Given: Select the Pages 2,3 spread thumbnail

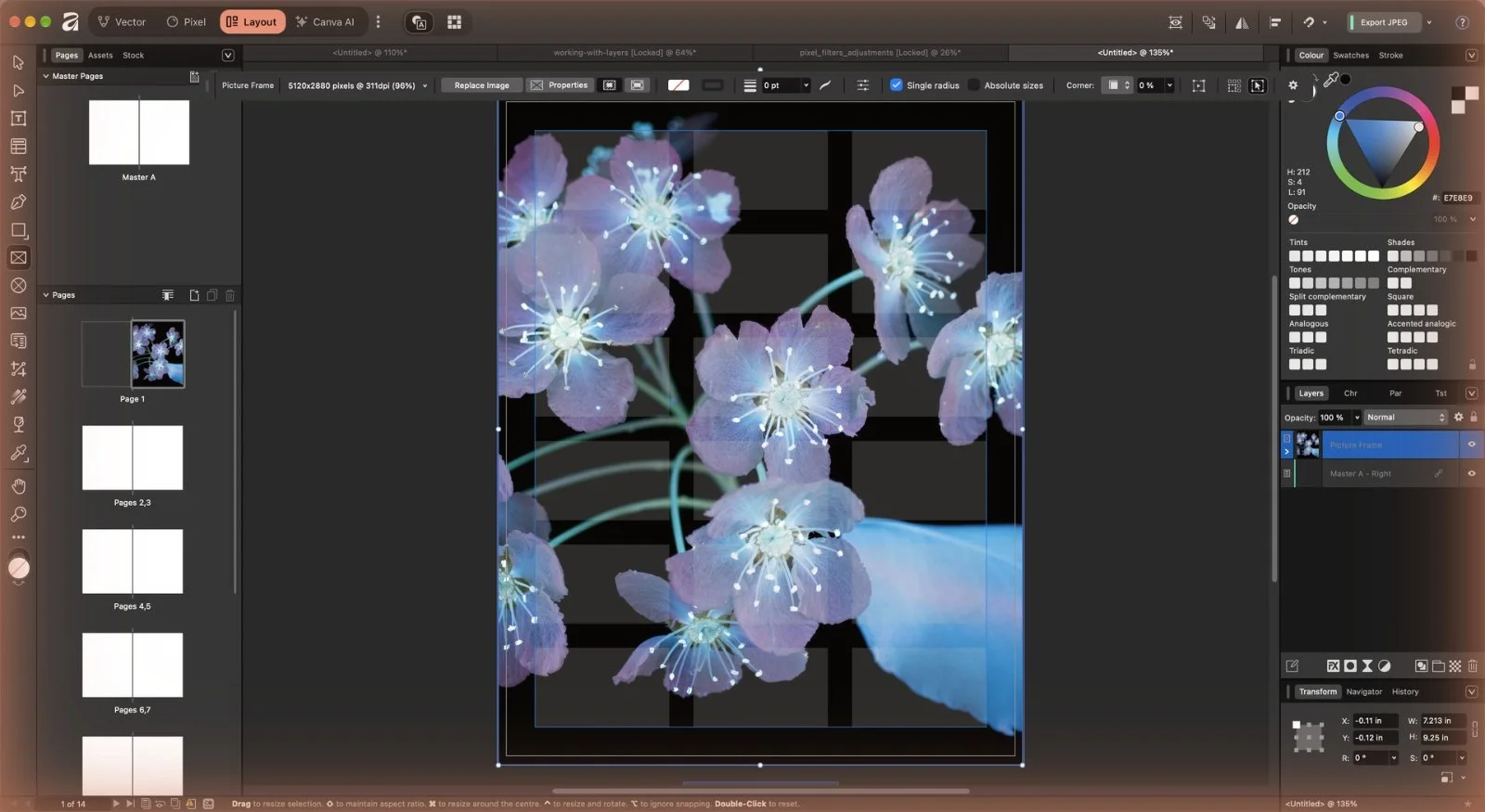Looking at the screenshot, I should (x=133, y=458).
